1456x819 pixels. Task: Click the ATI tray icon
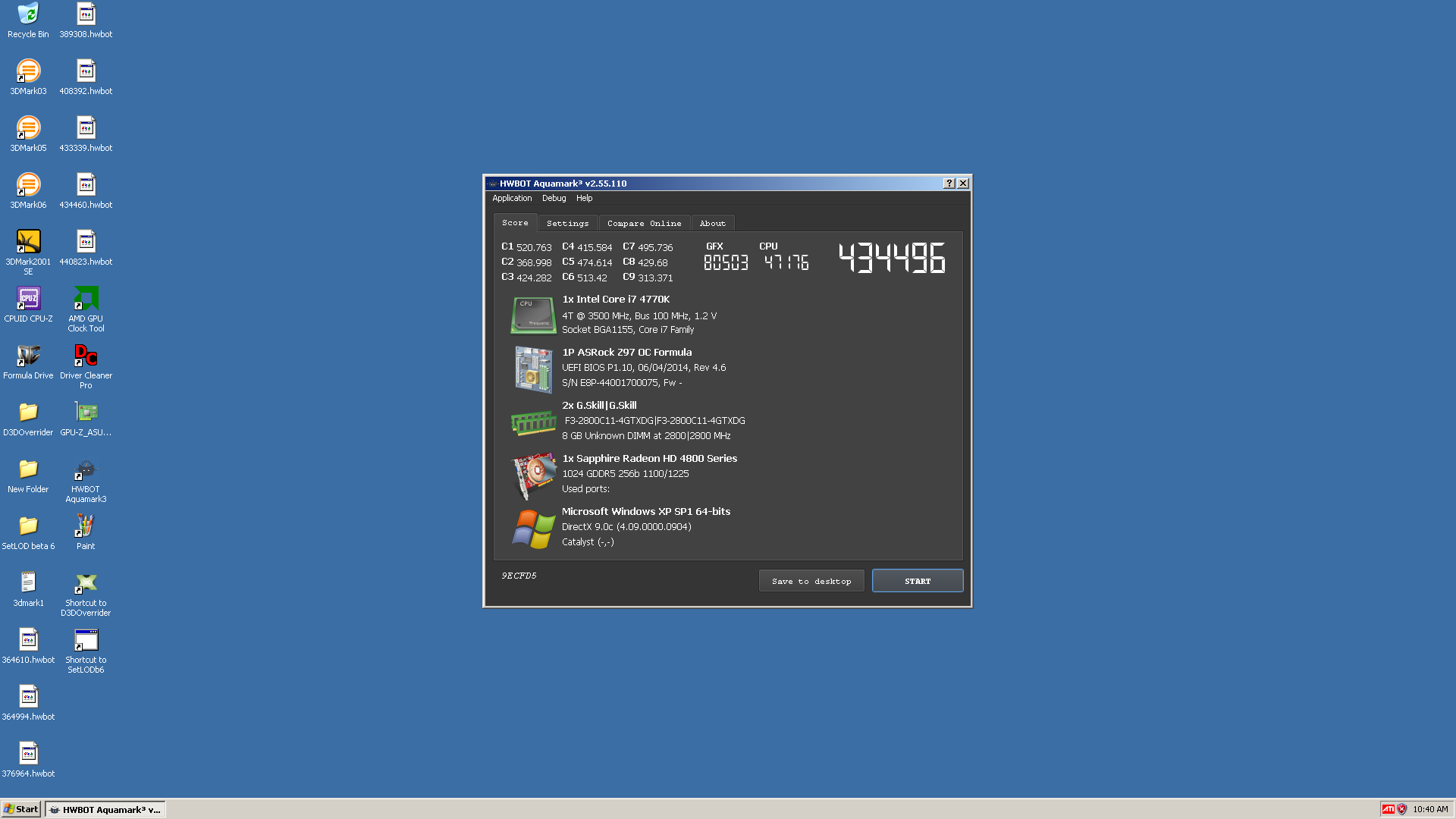tap(1388, 809)
